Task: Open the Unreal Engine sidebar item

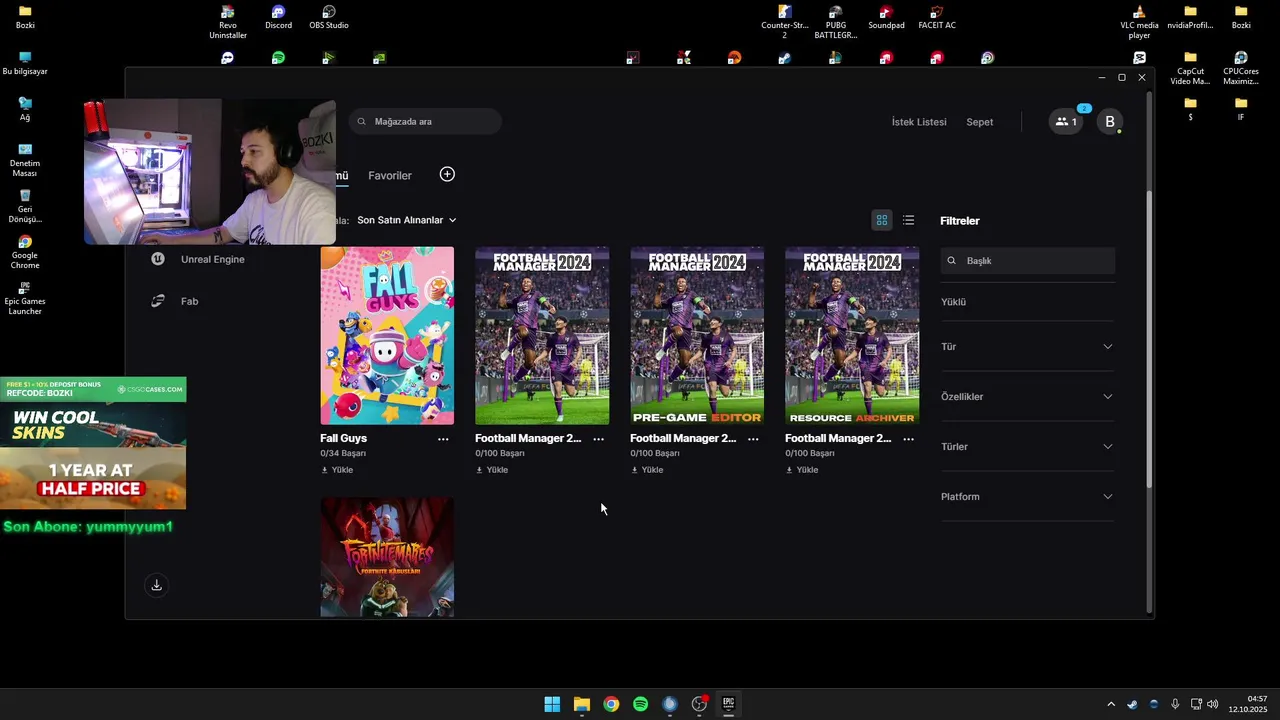Action: [198, 259]
